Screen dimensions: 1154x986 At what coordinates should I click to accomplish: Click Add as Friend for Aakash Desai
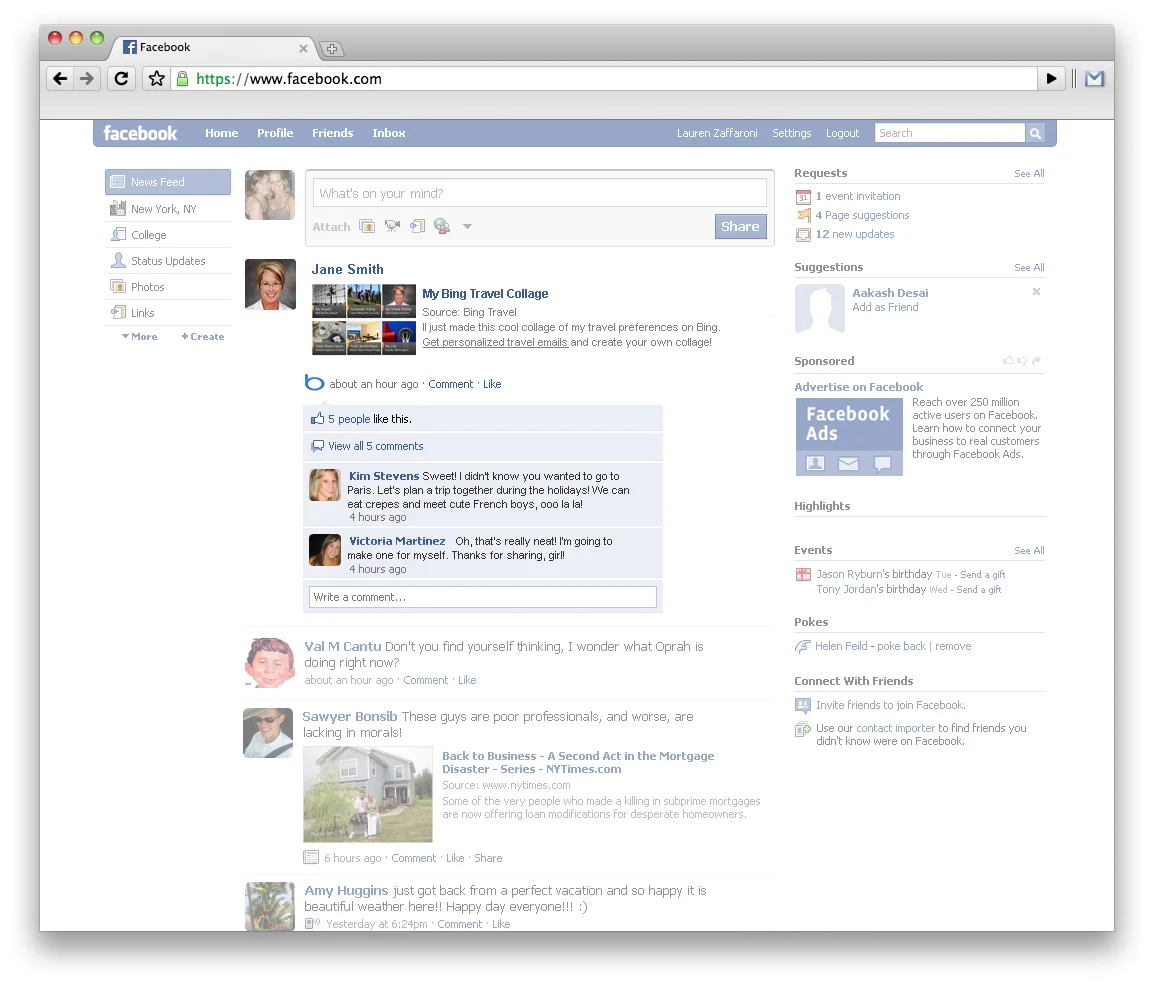coord(885,308)
